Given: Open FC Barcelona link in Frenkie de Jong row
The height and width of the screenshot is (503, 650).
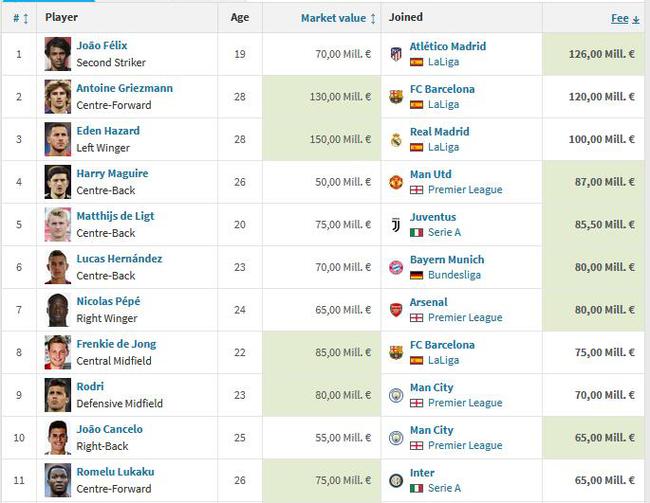Looking at the screenshot, I should (442, 344).
